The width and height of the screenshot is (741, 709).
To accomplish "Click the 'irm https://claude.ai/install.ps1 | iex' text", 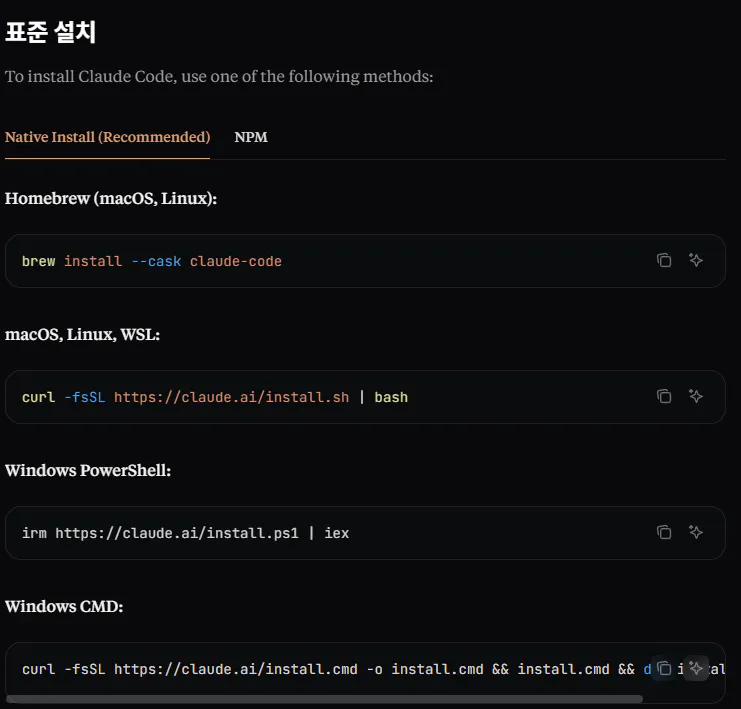I will 185,533.
